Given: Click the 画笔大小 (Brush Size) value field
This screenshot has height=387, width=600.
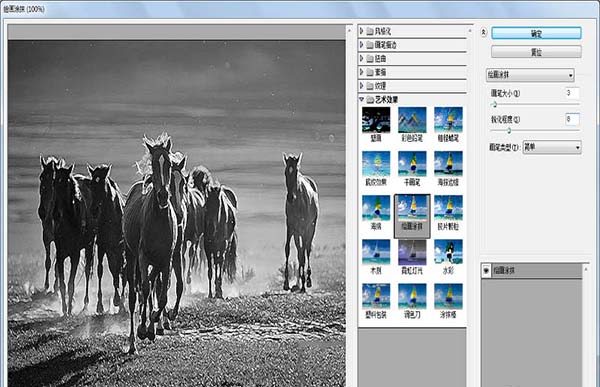Looking at the screenshot, I should tap(572, 93).
